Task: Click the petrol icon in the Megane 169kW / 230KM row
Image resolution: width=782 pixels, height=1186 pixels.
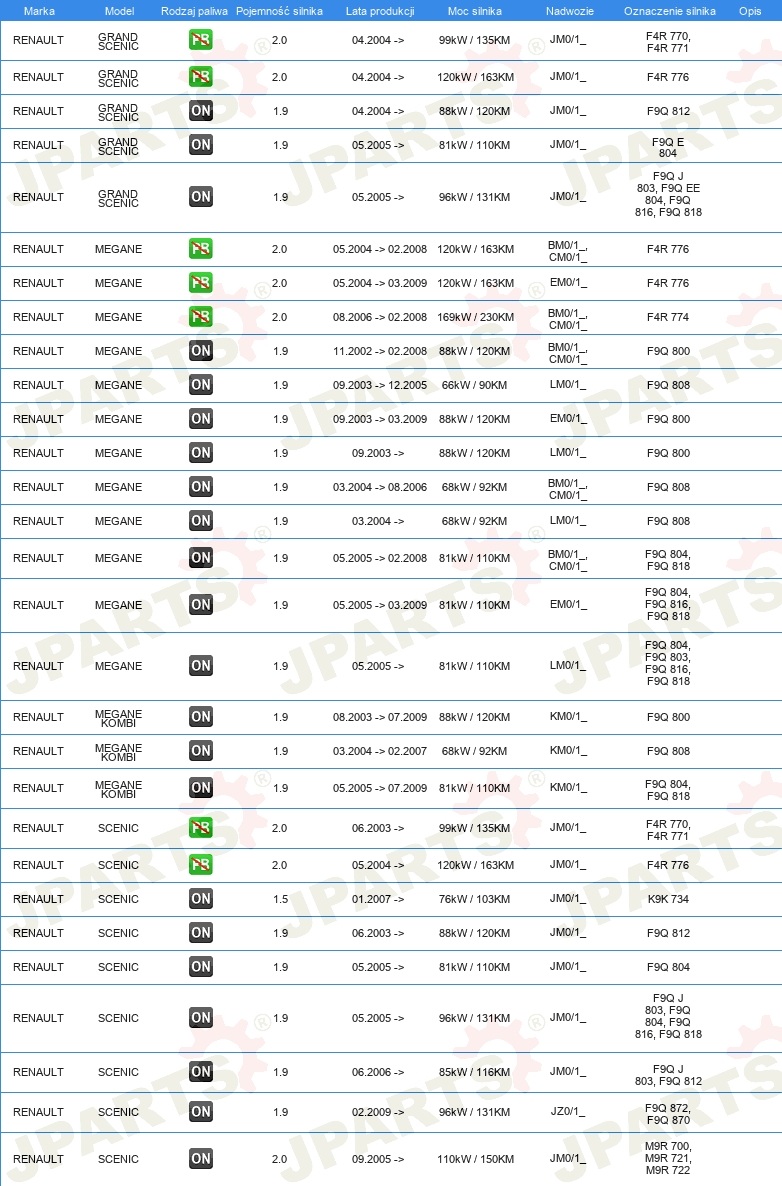Action: pos(200,317)
